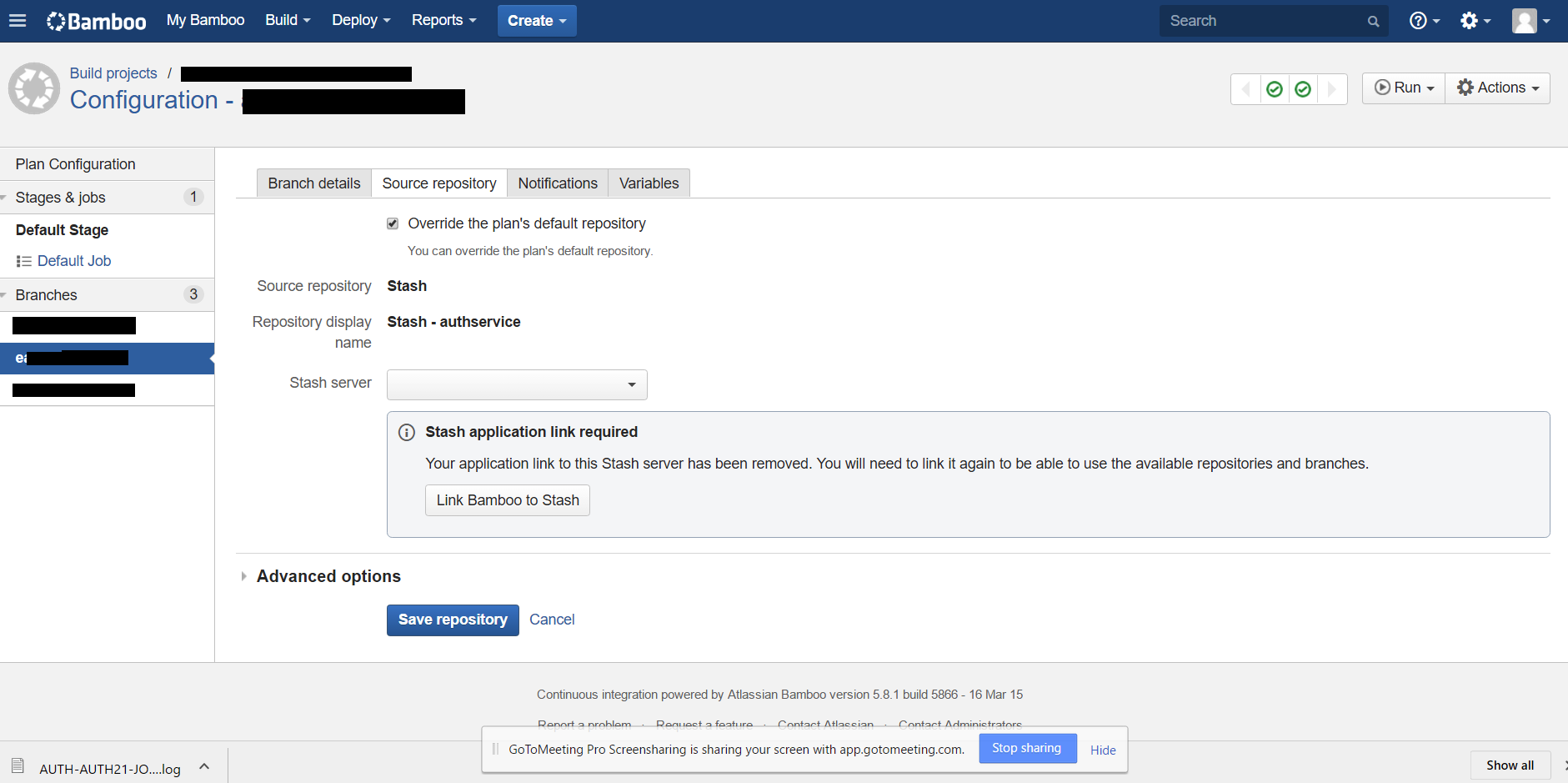Select Default Stage in sidebar
The height and width of the screenshot is (783, 1568).
point(62,230)
